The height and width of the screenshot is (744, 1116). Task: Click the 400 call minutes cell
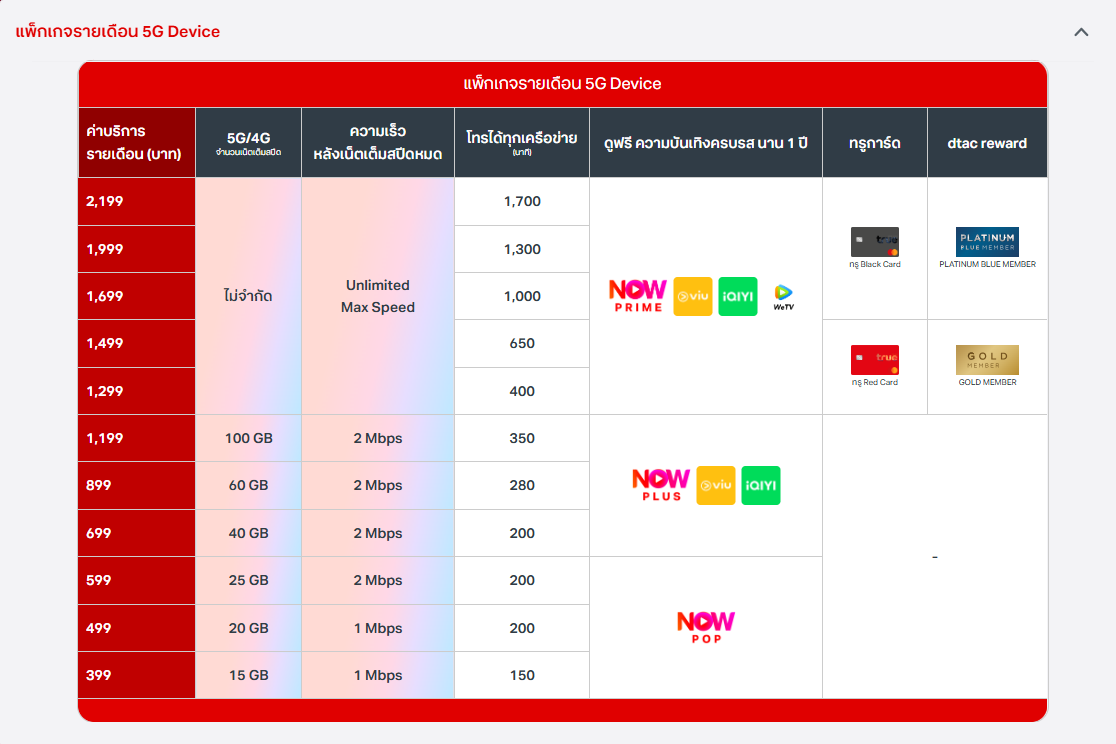coord(522,391)
